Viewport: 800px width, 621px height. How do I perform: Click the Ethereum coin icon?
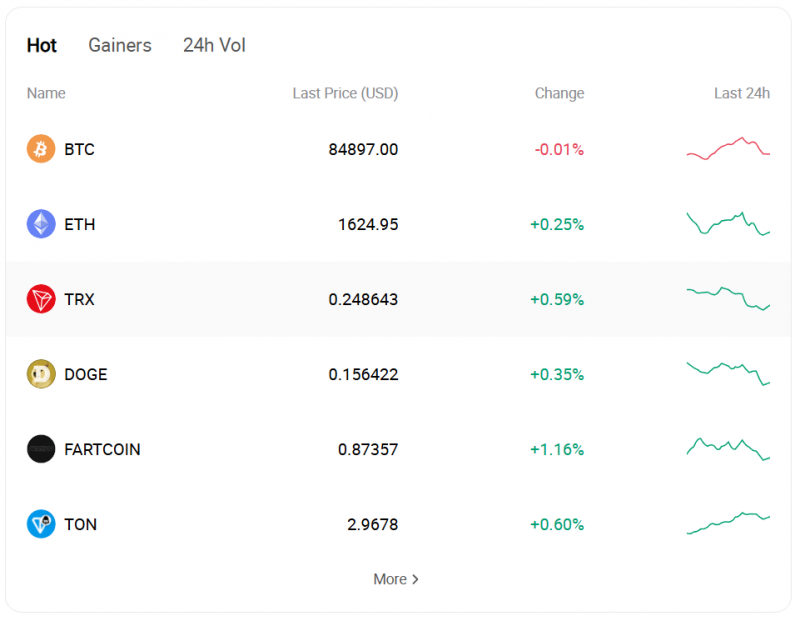click(x=41, y=224)
